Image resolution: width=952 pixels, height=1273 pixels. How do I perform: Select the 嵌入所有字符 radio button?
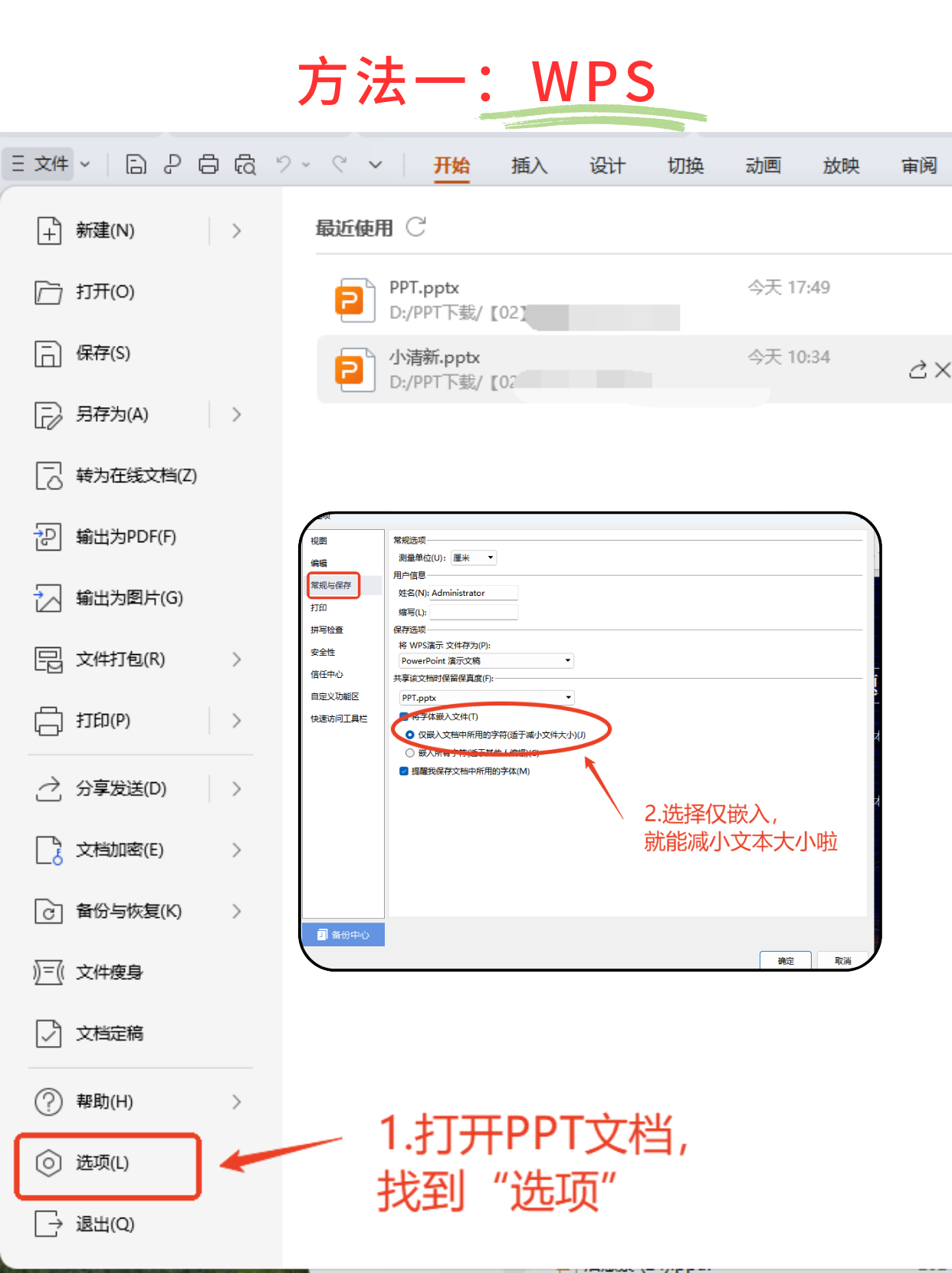410,753
